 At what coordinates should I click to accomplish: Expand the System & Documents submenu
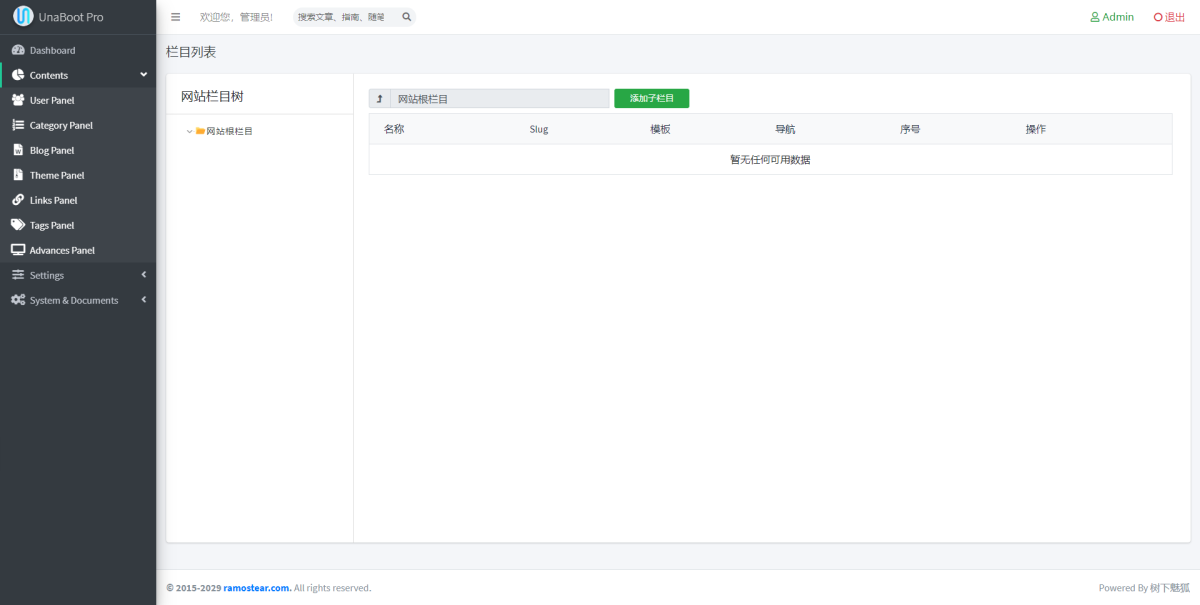pos(78,300)
